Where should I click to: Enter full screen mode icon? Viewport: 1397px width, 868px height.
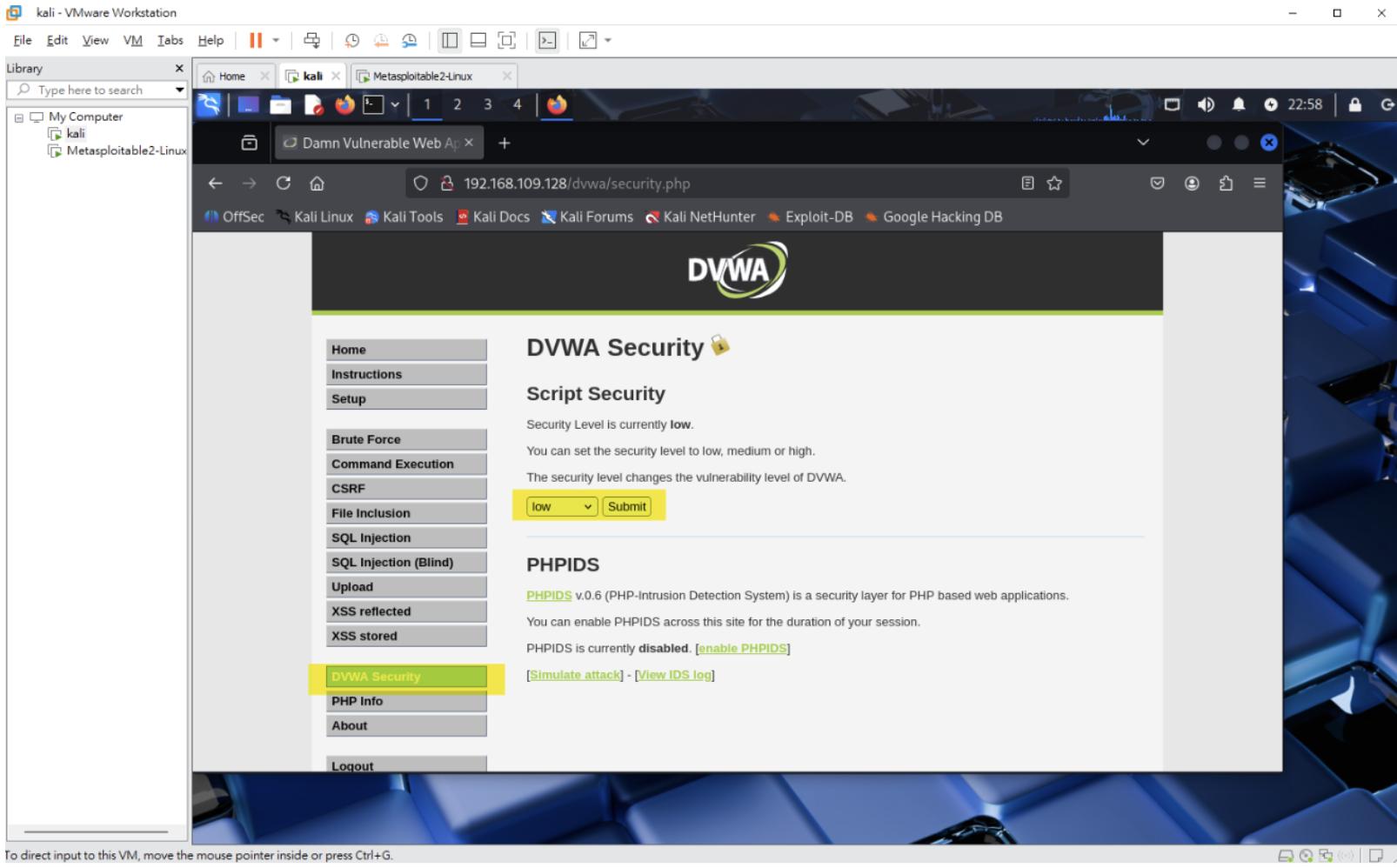point(506,40)
